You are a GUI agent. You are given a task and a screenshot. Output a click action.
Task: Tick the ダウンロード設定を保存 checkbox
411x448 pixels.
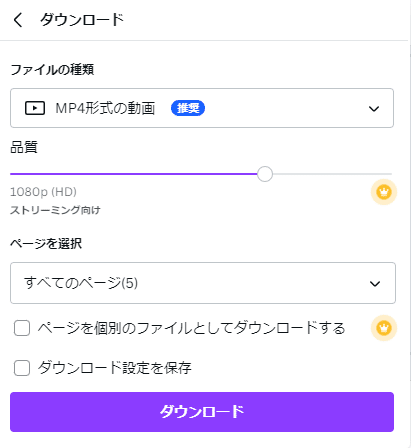click(x=22, y=368)
